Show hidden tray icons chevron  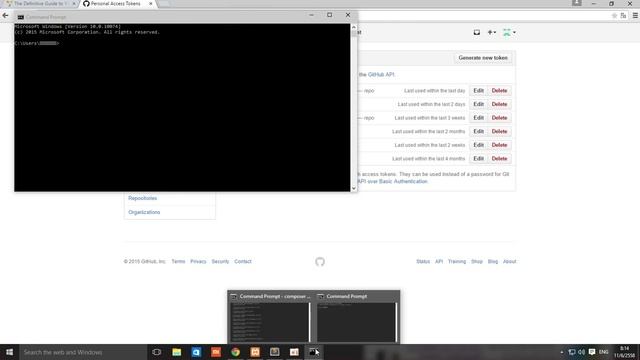tap(562, 352)
